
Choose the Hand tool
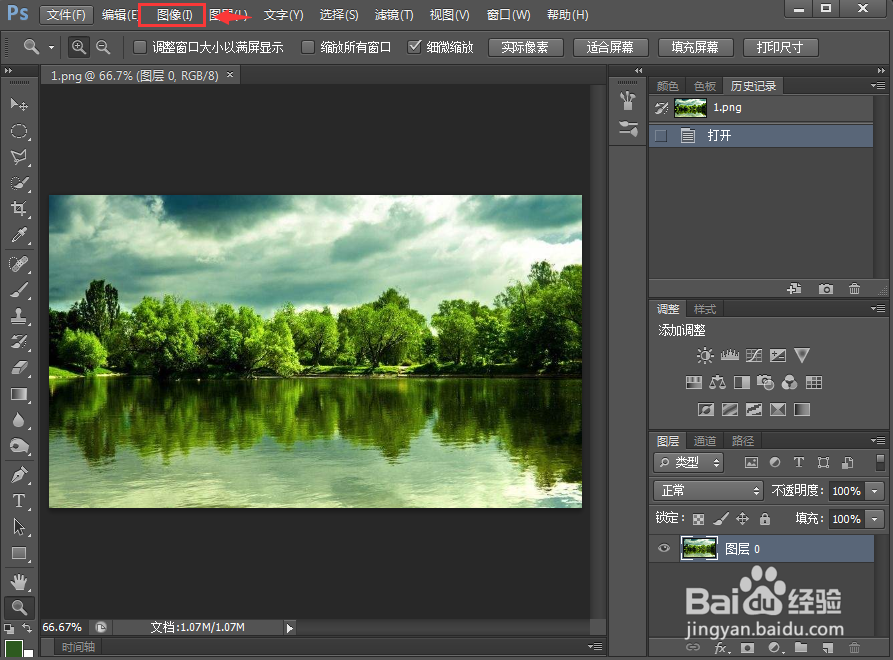(19, 582)
